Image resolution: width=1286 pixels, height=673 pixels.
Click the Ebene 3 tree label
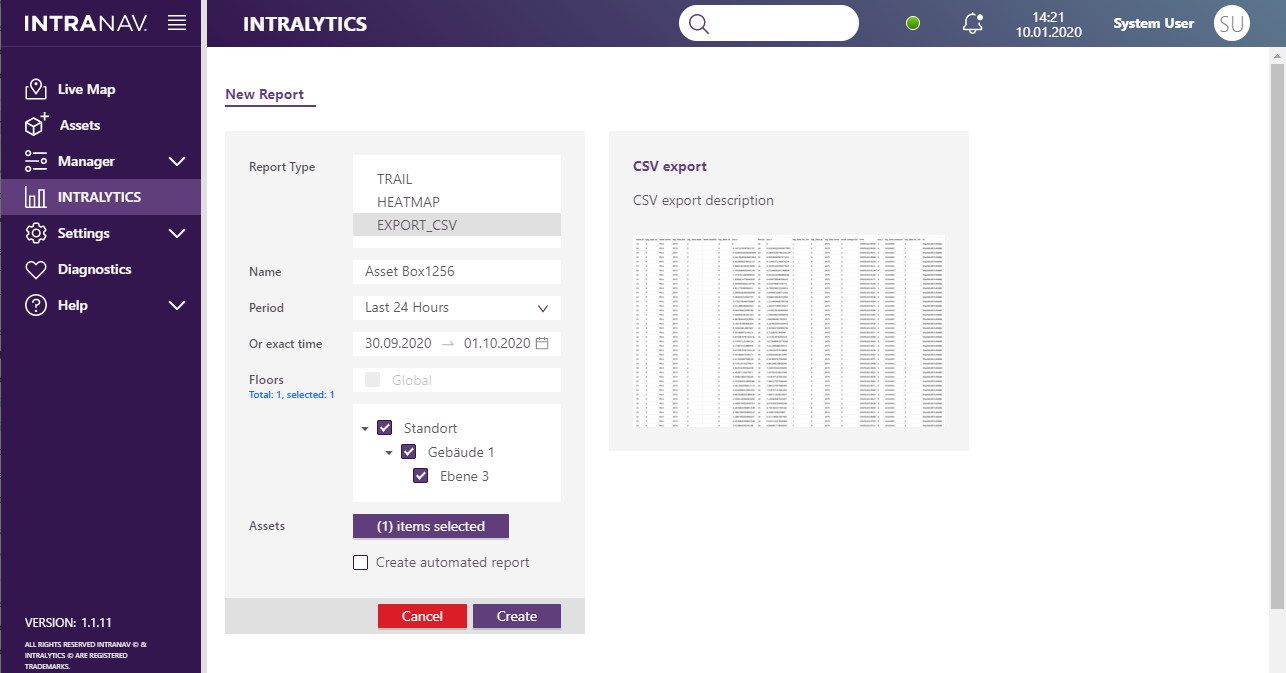464,476
